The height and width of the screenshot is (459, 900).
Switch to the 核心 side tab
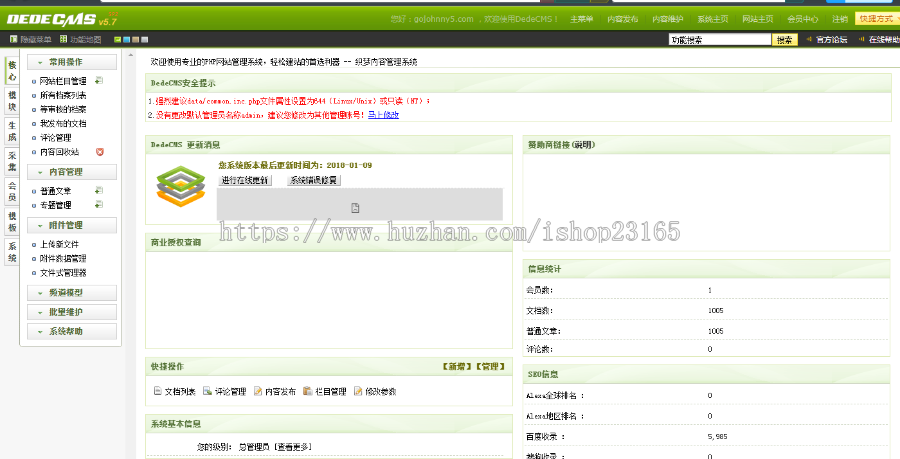click(12, 71)
